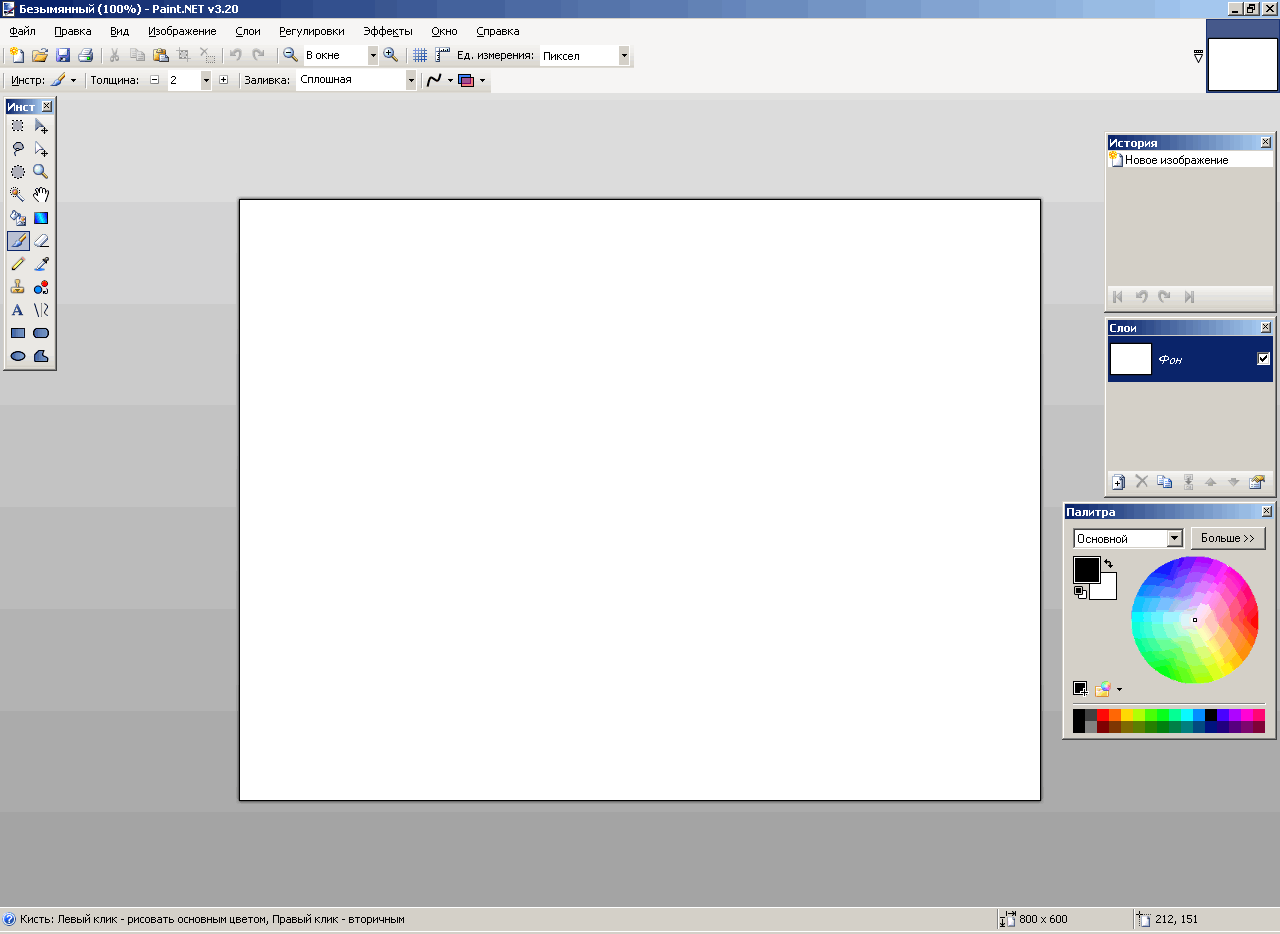Open the Основной color selector dropdown
Screen dimensions: 1280x934
click(x=1174, y=539)
